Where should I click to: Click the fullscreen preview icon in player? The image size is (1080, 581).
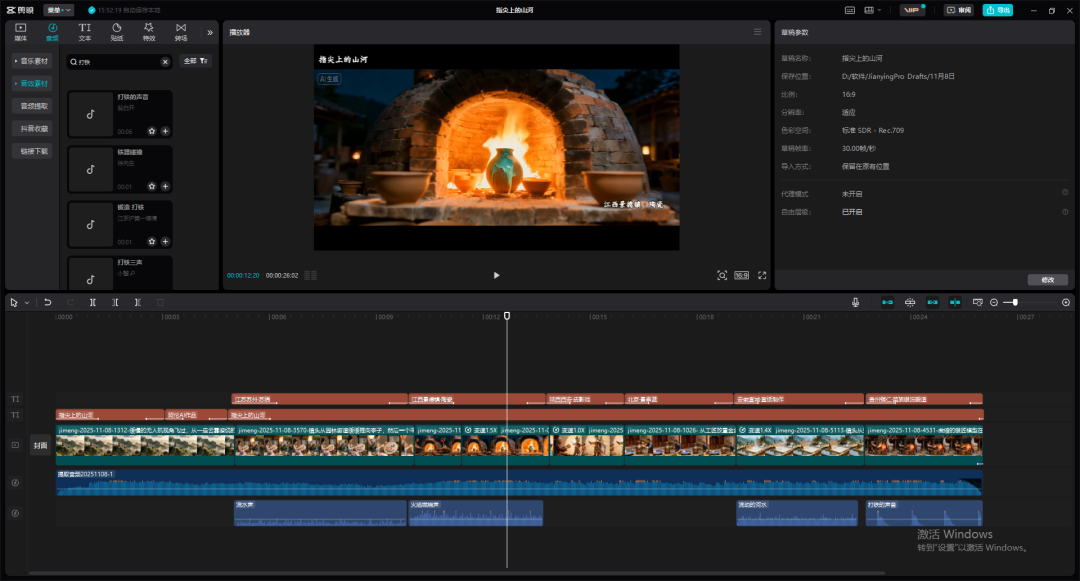point(762,275)
